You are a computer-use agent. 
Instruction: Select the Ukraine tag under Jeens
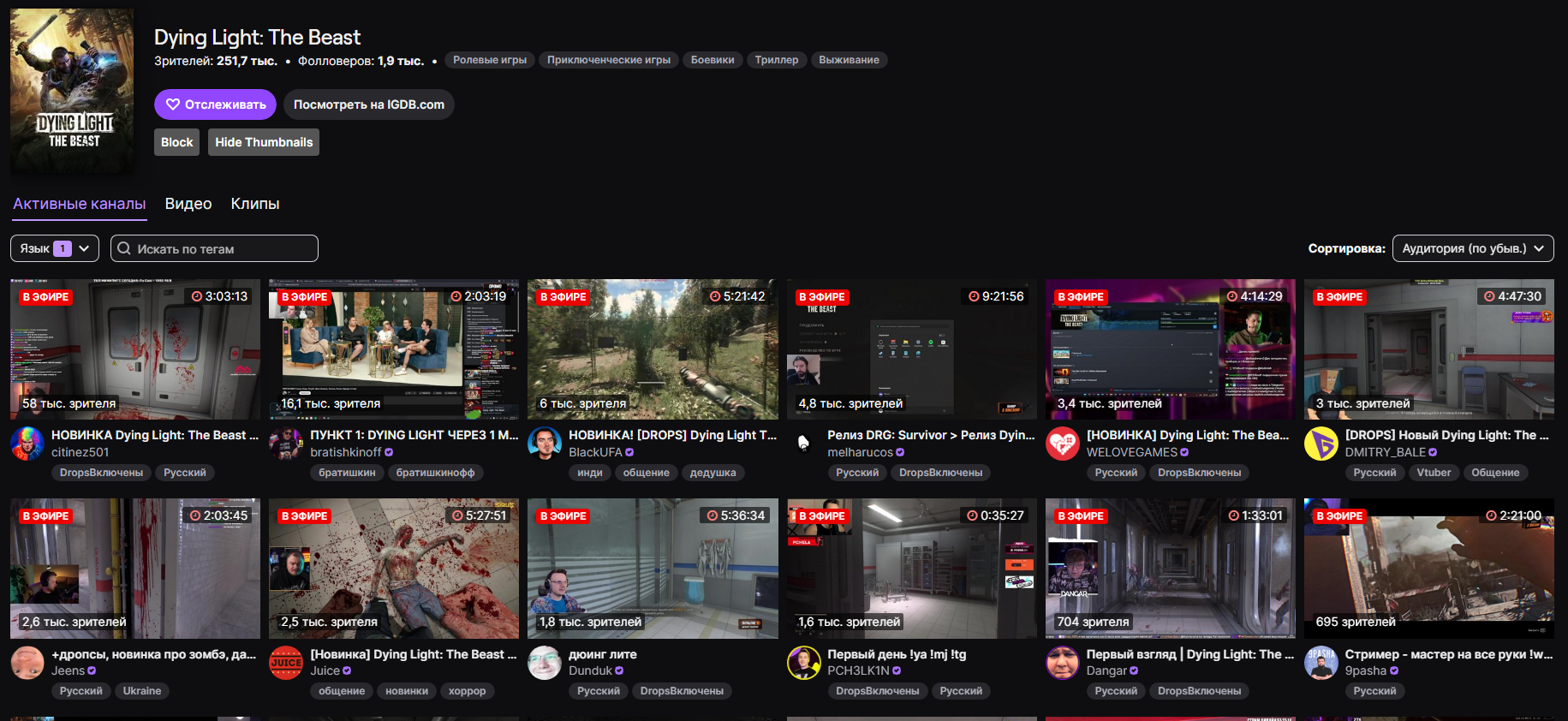[x=141, y=691]
